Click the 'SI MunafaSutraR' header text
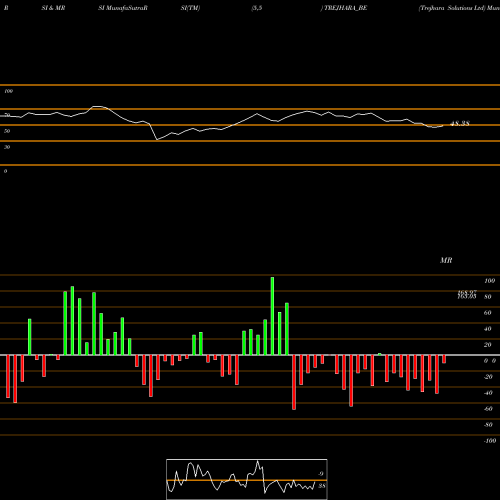Image resolution: width=500 pixels, height=500 pixels. pos(123,8)
